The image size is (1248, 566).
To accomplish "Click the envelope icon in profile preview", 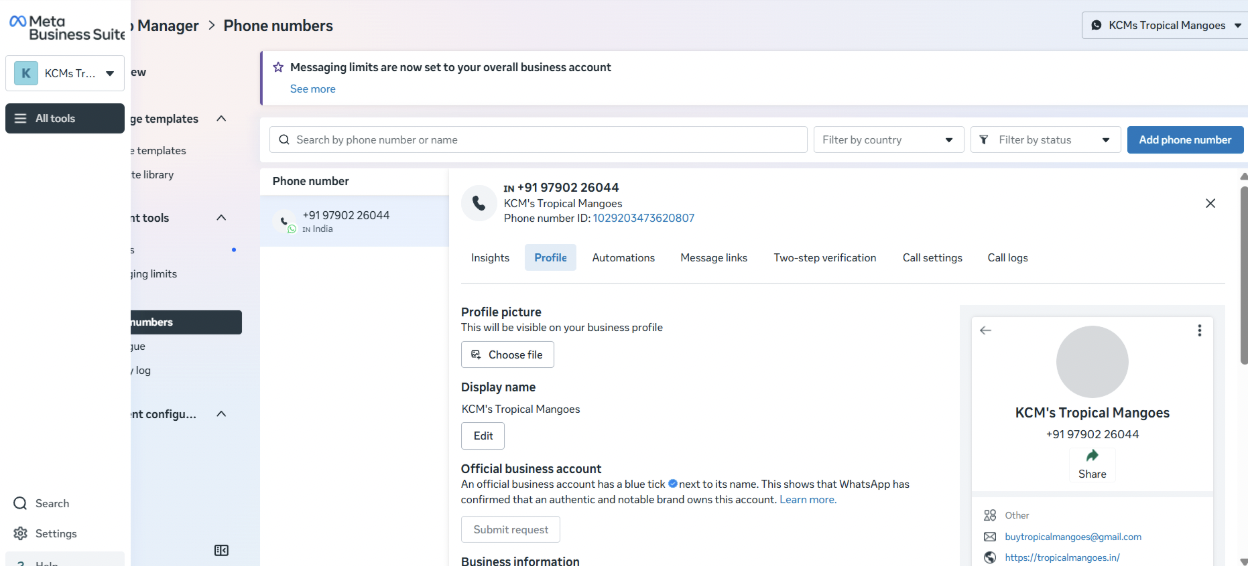I will [x=990, y=537].
